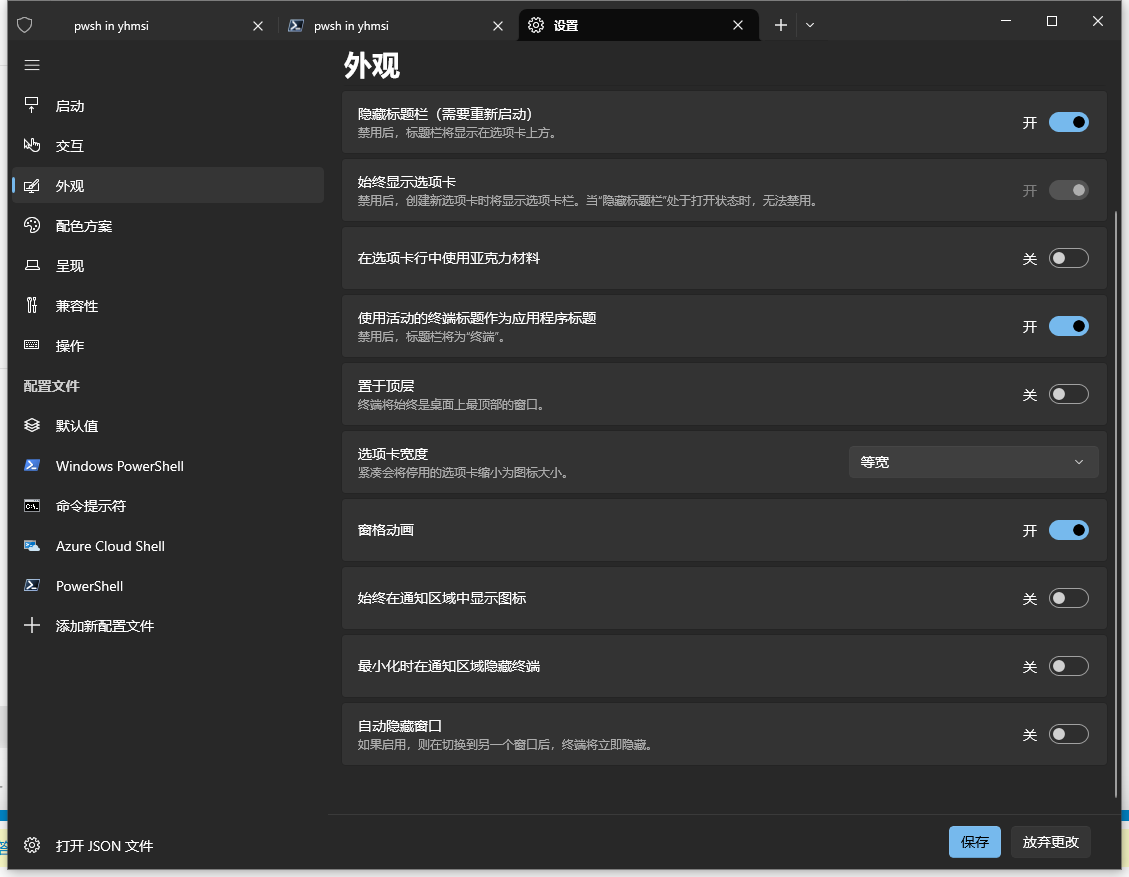1129x877 pixels.
Task: Click the PowerShell profile icon in sidebar
Action: [x=32, y=585]
